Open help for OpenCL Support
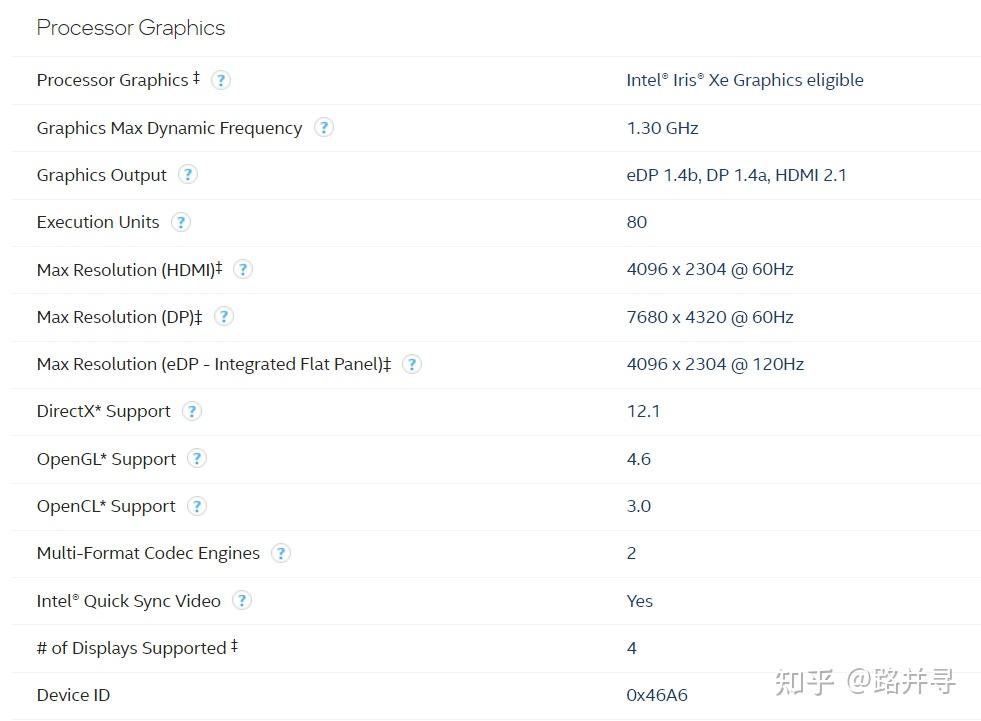 coord(197,506)
